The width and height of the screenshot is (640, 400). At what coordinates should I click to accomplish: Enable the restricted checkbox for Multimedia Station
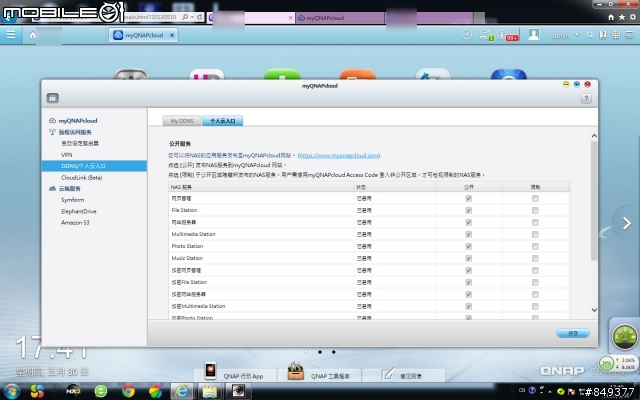click(535, 234)
